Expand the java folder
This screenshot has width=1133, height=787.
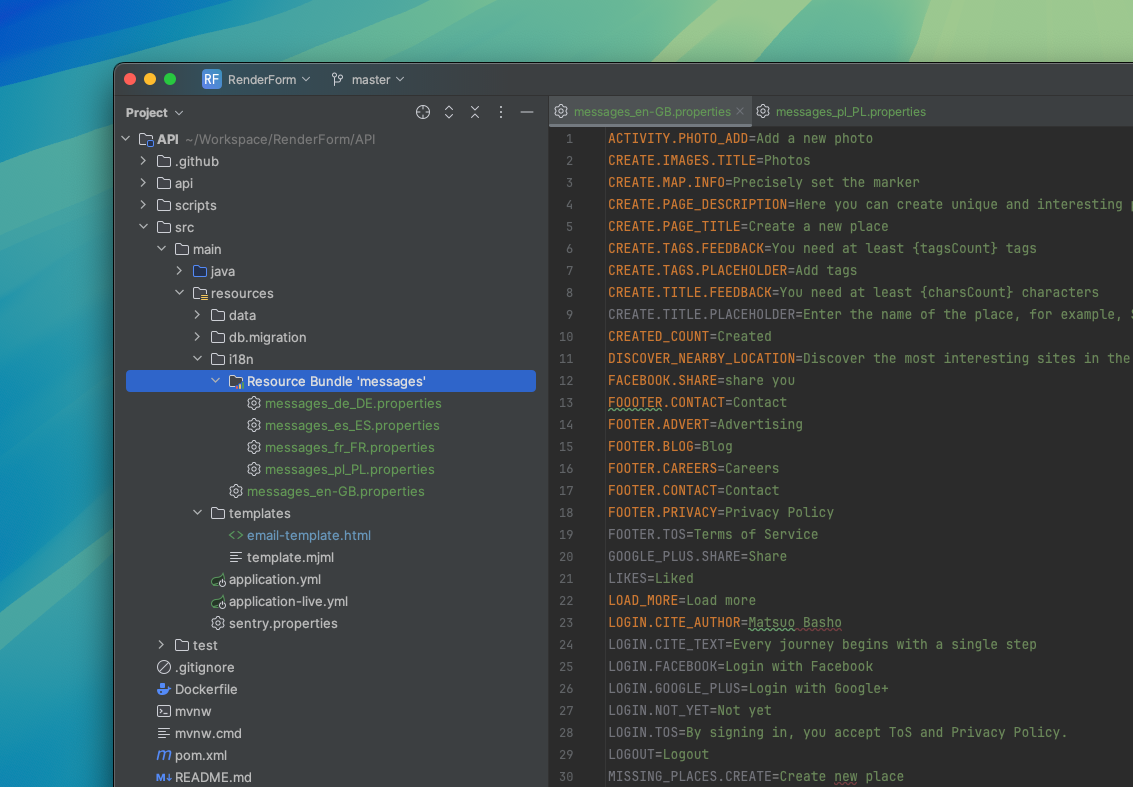point(179,271)
